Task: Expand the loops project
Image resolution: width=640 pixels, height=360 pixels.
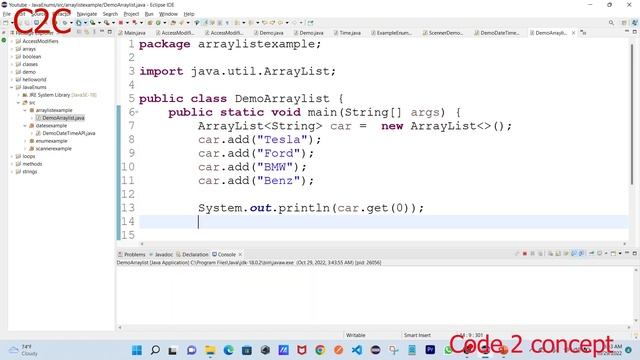Action: pyautogui.click(x=12, y=156)
